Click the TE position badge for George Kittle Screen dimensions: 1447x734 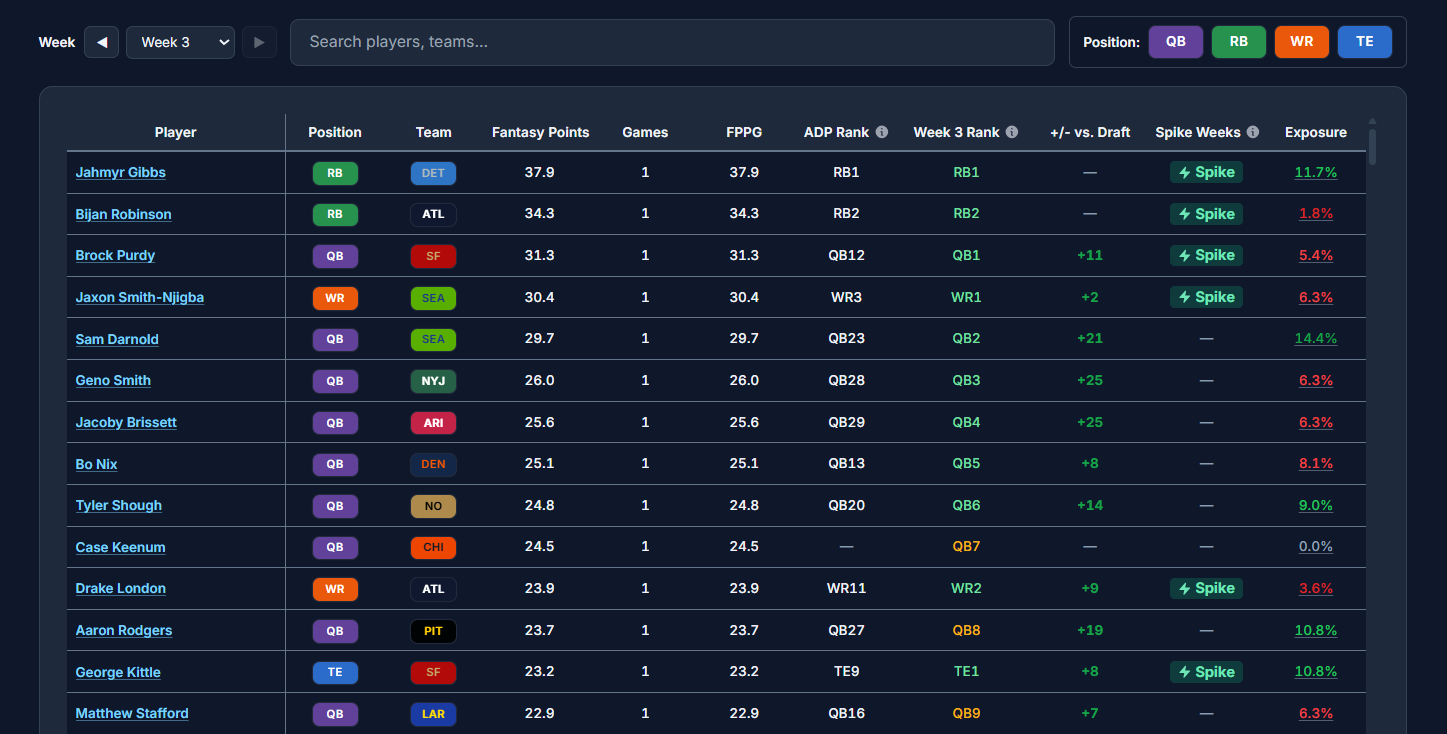(x=335, y=672)
